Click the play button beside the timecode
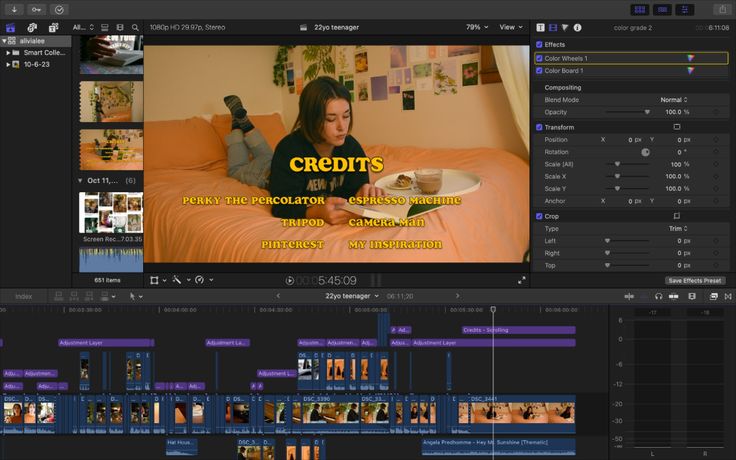 point(290,281)
